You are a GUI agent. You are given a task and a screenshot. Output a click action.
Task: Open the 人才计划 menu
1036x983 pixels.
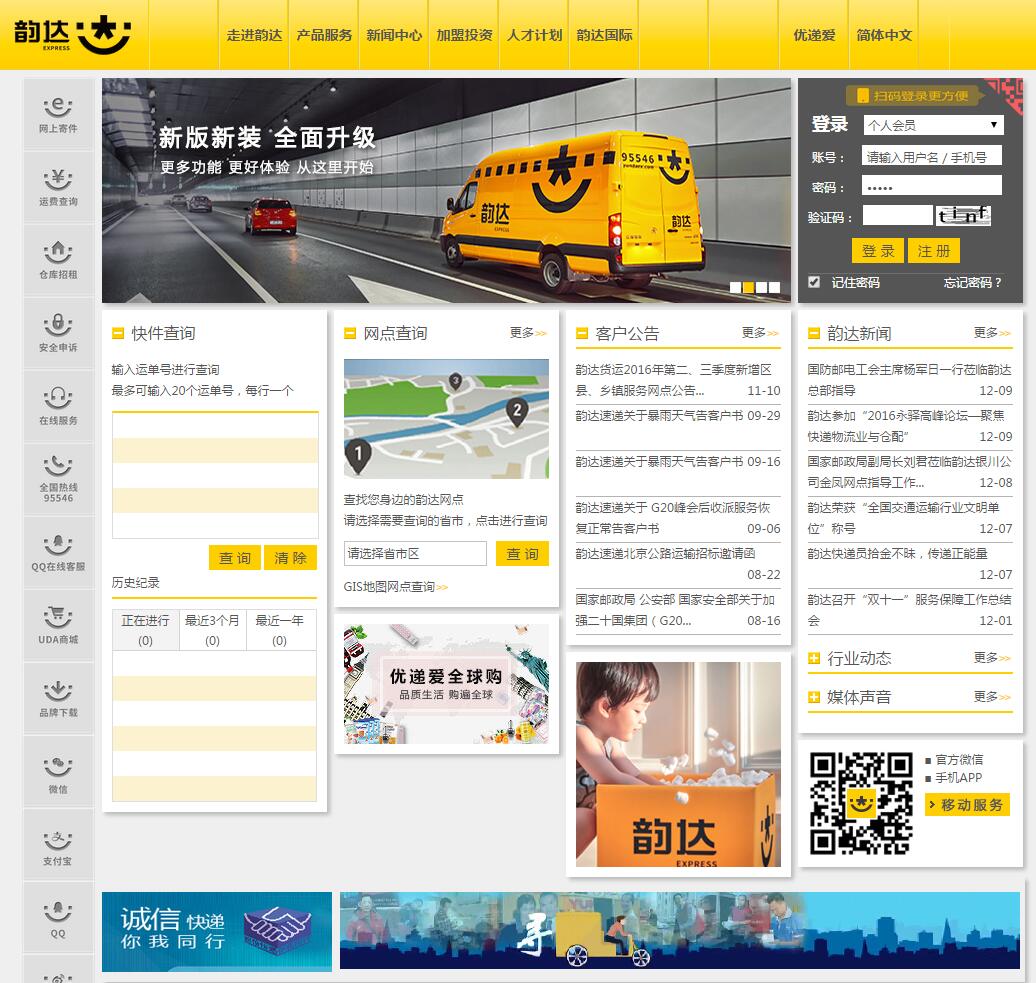[535, 35]
